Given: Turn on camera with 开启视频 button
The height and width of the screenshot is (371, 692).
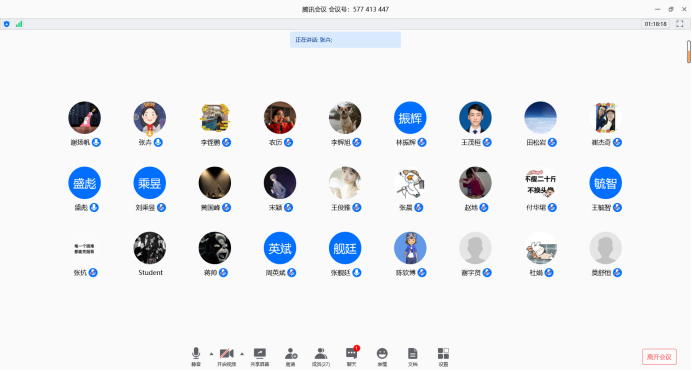Looking at the screenshot, I should click(x=226, y=357).
